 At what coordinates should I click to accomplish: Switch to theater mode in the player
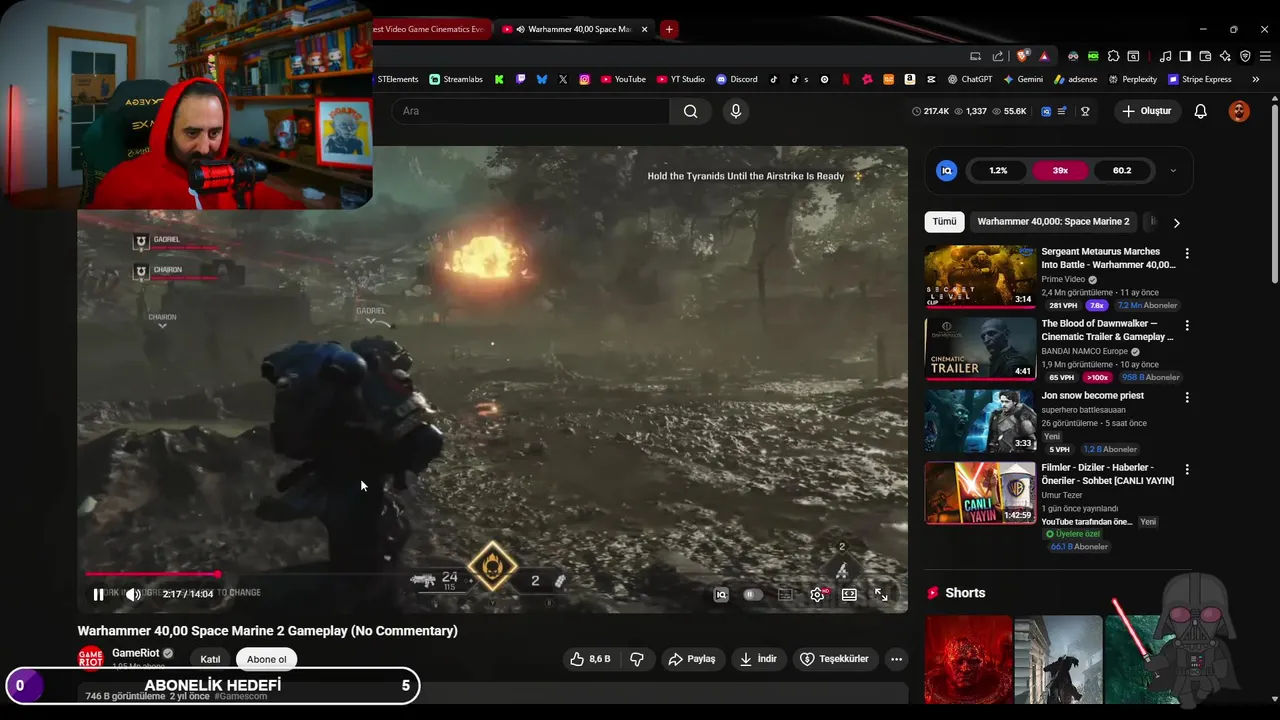849,594
